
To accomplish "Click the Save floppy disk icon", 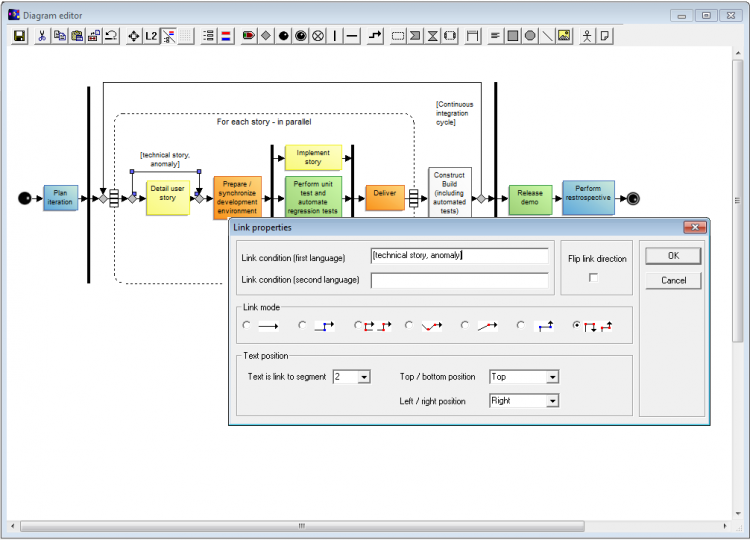I will [x=19, y=36].
